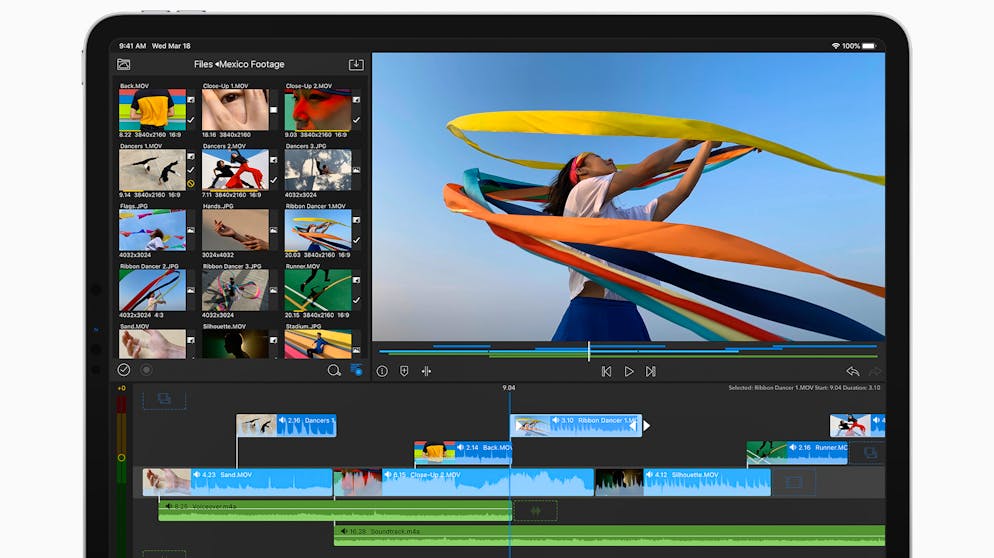The width and height of the screenshot is (994, 558).
Task: Tap the checkmark on Ribbon Dancer 1.MOV thumbnail
Action: tap(356, 240)
